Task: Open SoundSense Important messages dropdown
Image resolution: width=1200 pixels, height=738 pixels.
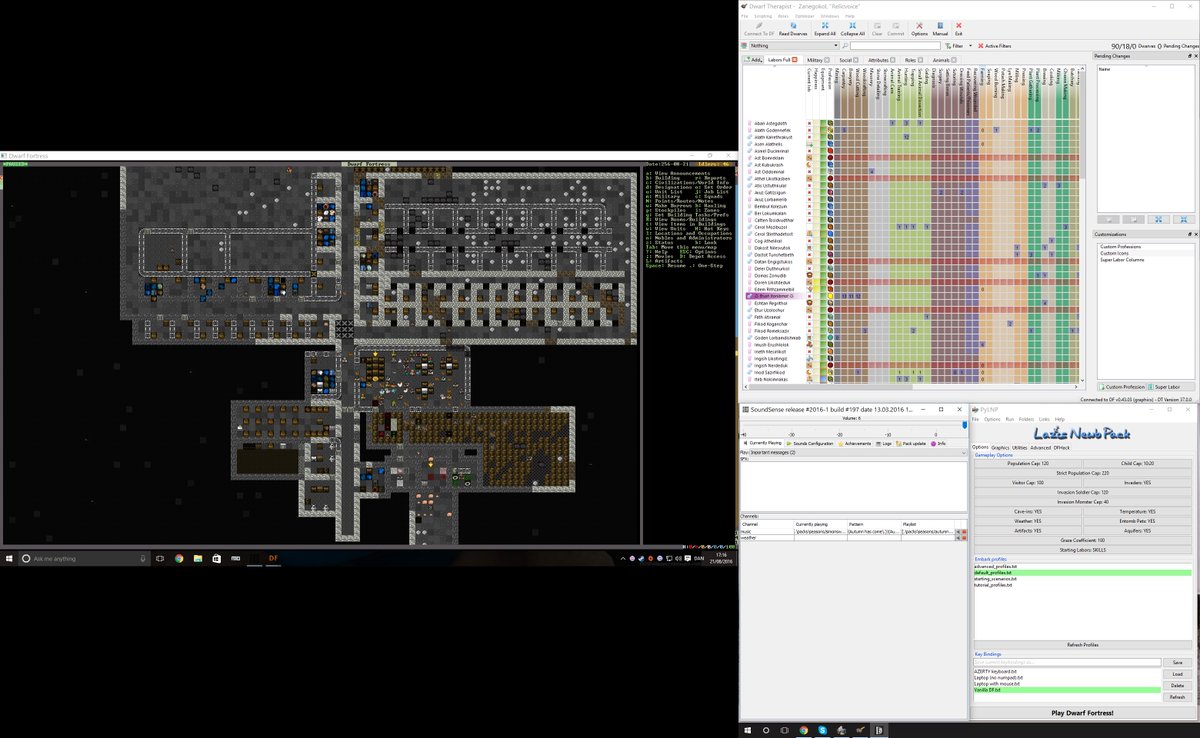Action: pyautogui.click(x=857, y=452)
